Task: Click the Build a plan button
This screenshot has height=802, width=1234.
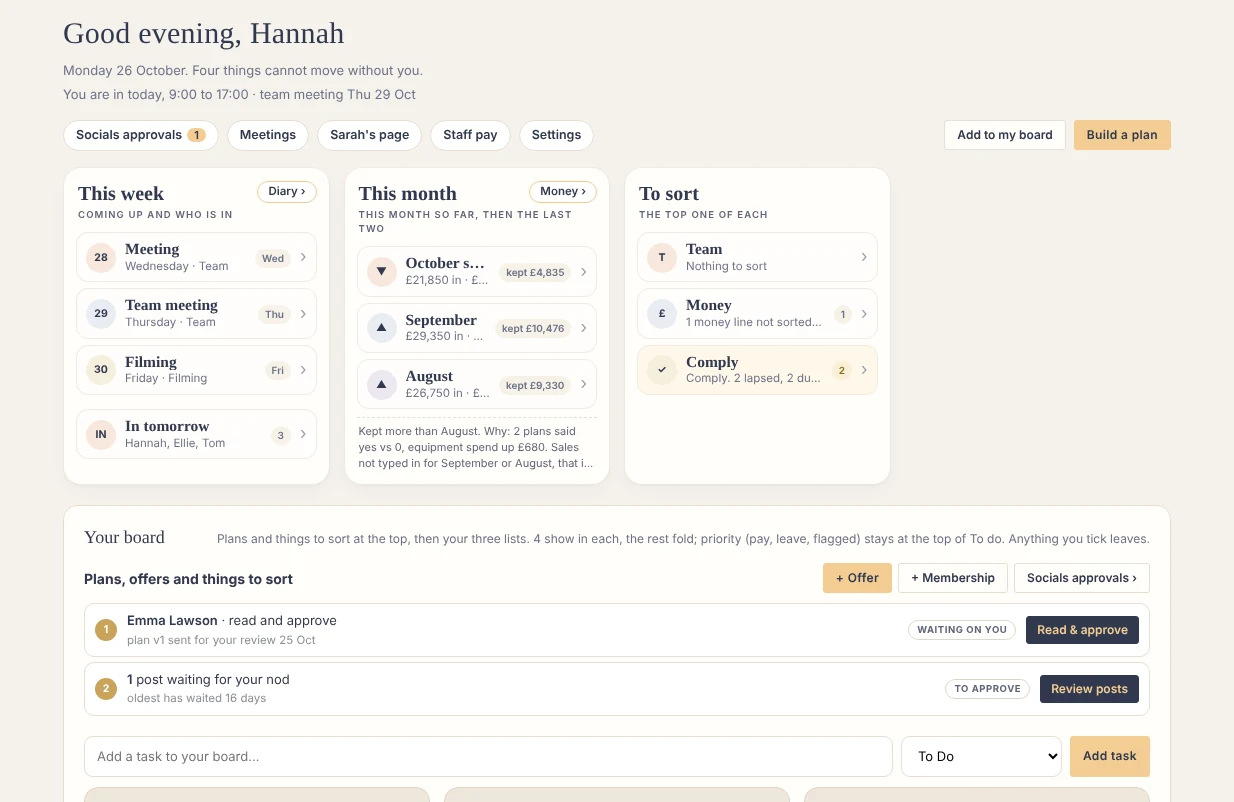Action: point(1122,135)
